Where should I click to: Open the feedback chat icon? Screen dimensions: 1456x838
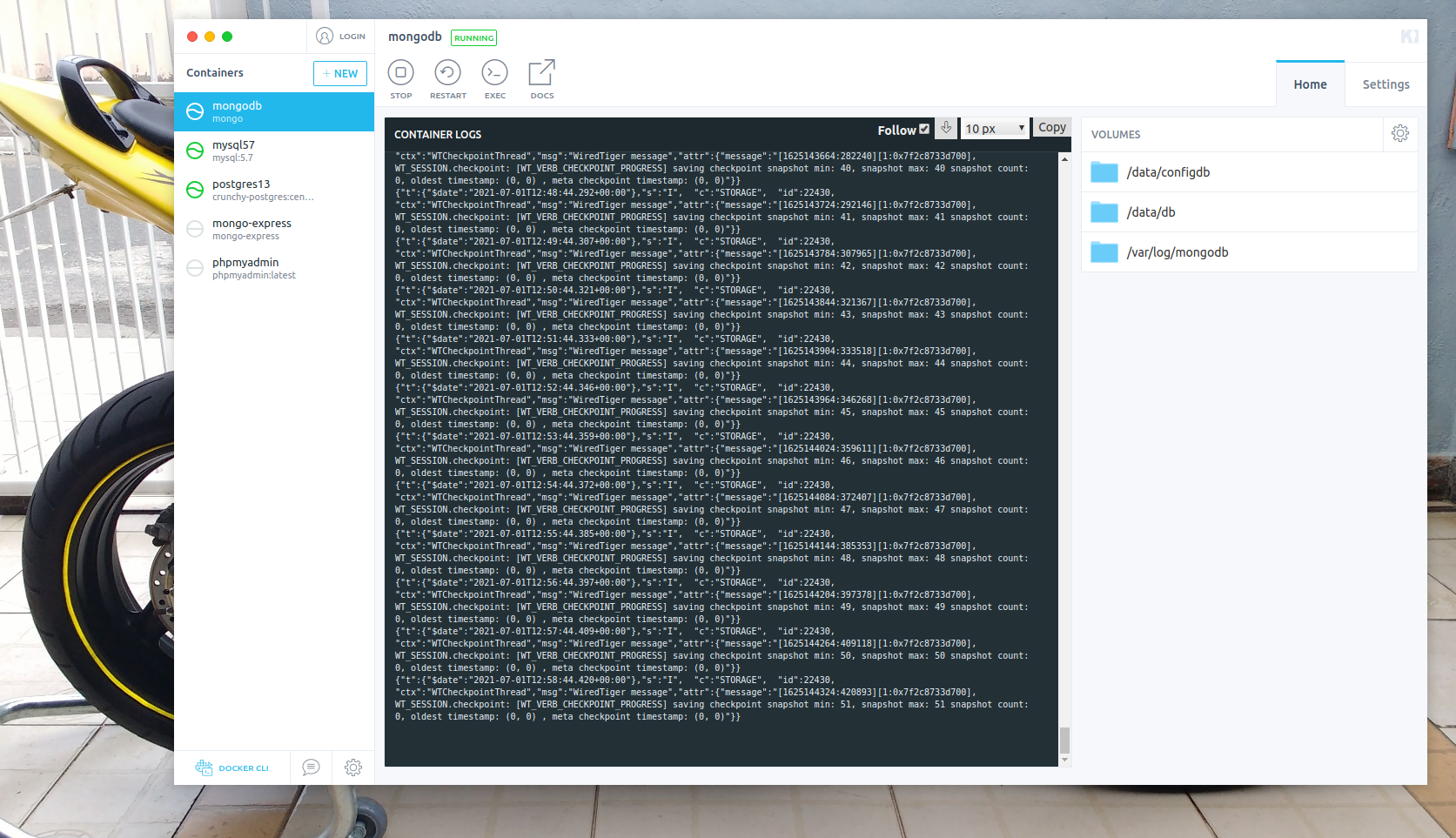click(311, 768)
